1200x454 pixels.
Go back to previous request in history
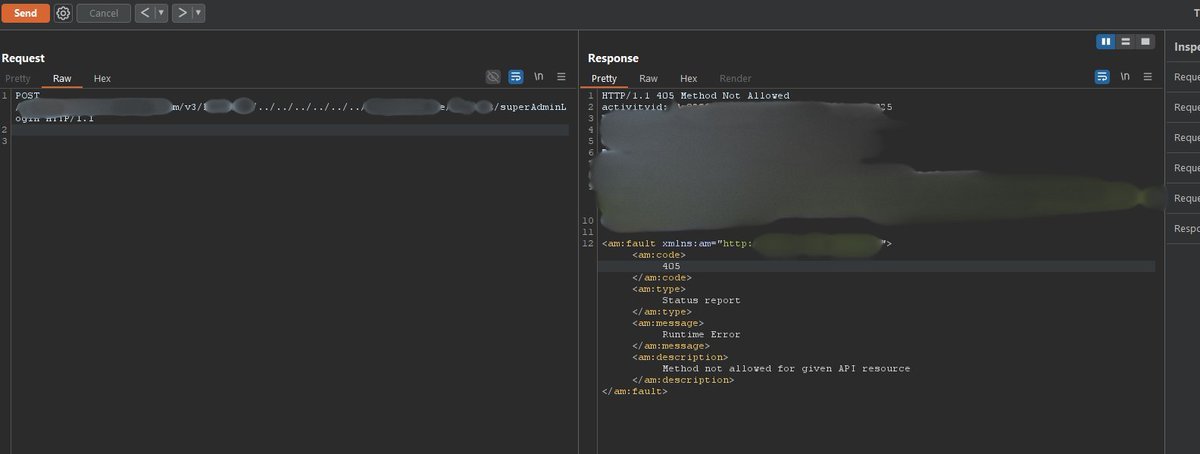pyautogui.click(x=144, y=13)
